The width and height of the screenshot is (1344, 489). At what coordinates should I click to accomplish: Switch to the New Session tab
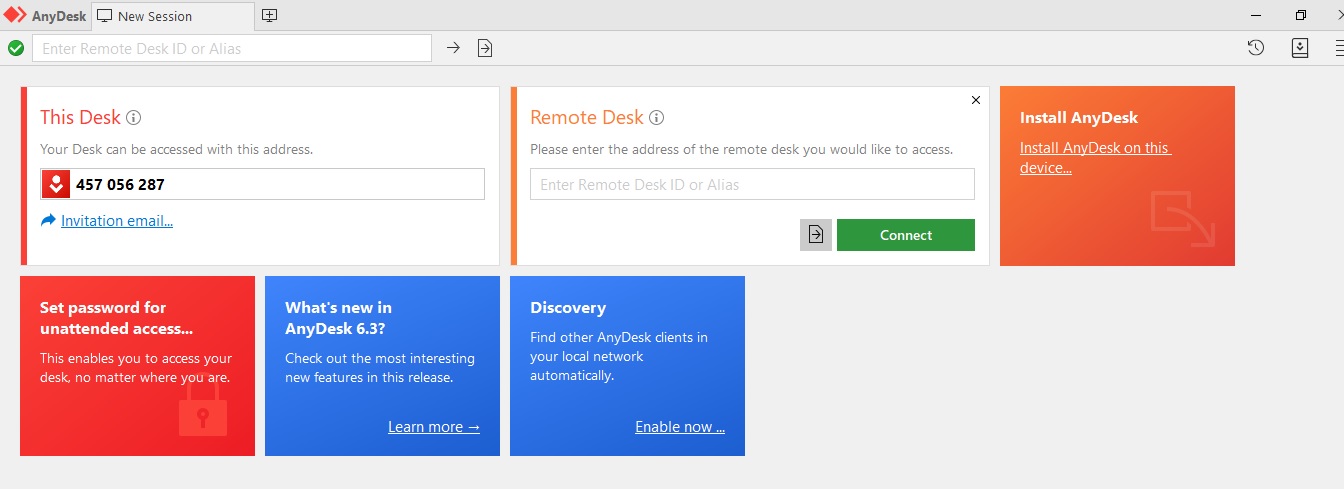[155, 16]
